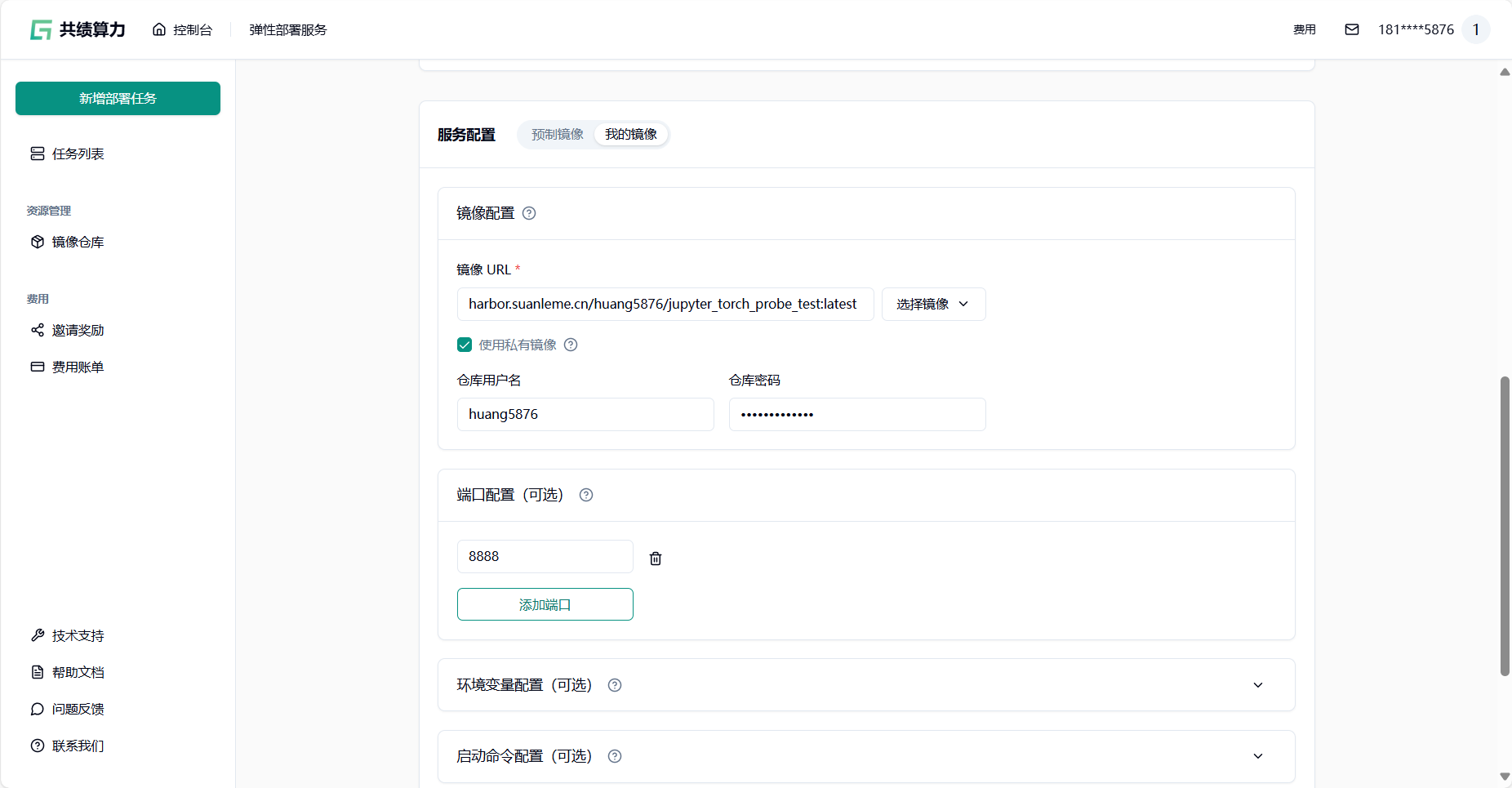Switch to 预制镜像 tab
The height and width of the screenshot is (788, 1512).
coord(558,135)
